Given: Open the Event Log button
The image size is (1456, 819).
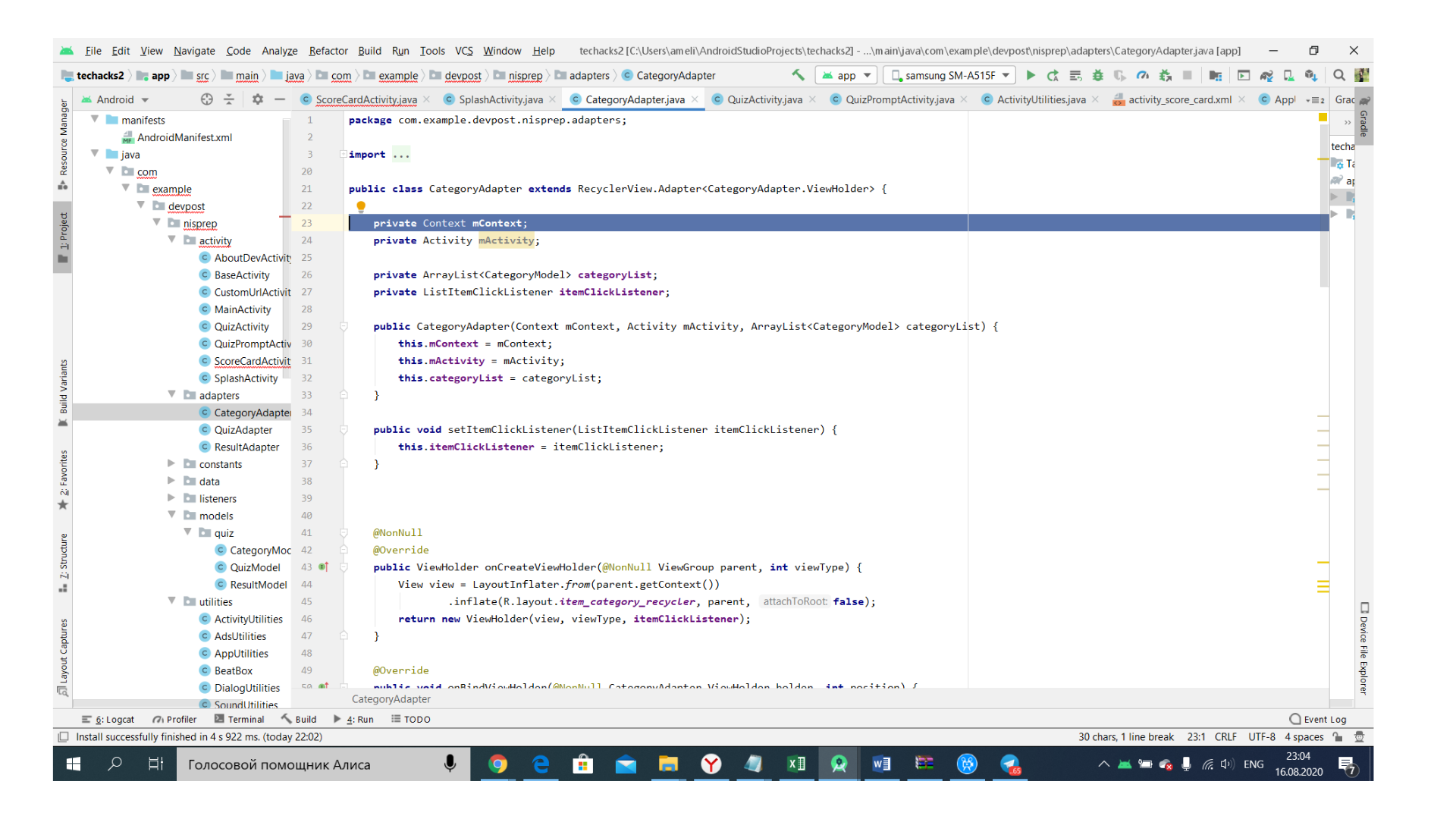Looking at the screenshot, I should tap(1318, 720).
